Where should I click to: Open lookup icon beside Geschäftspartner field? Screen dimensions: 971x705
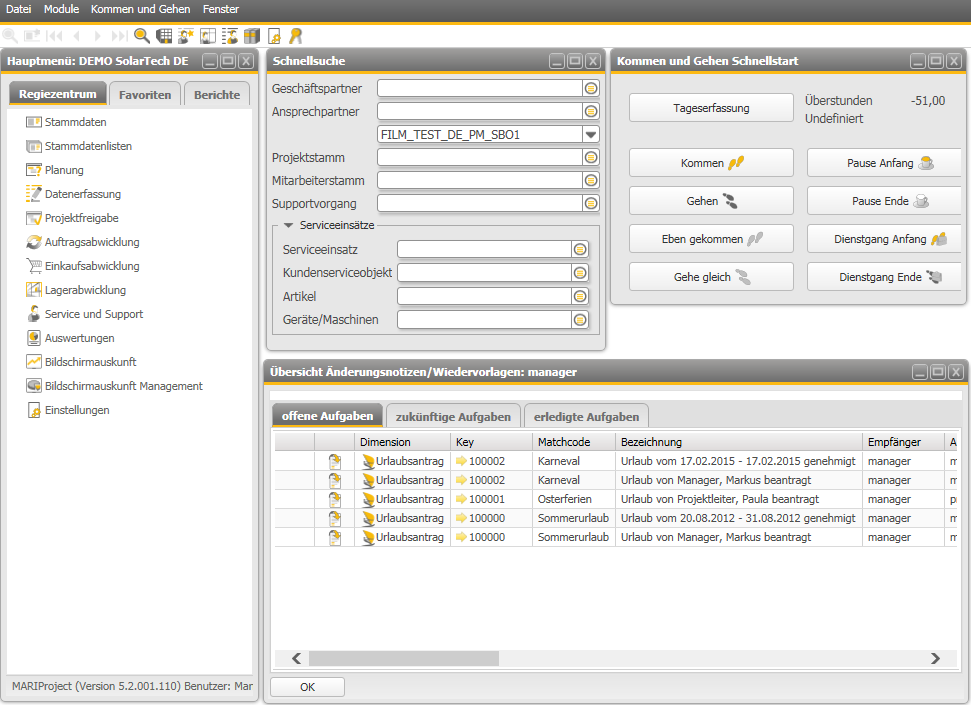coord(591,88)
